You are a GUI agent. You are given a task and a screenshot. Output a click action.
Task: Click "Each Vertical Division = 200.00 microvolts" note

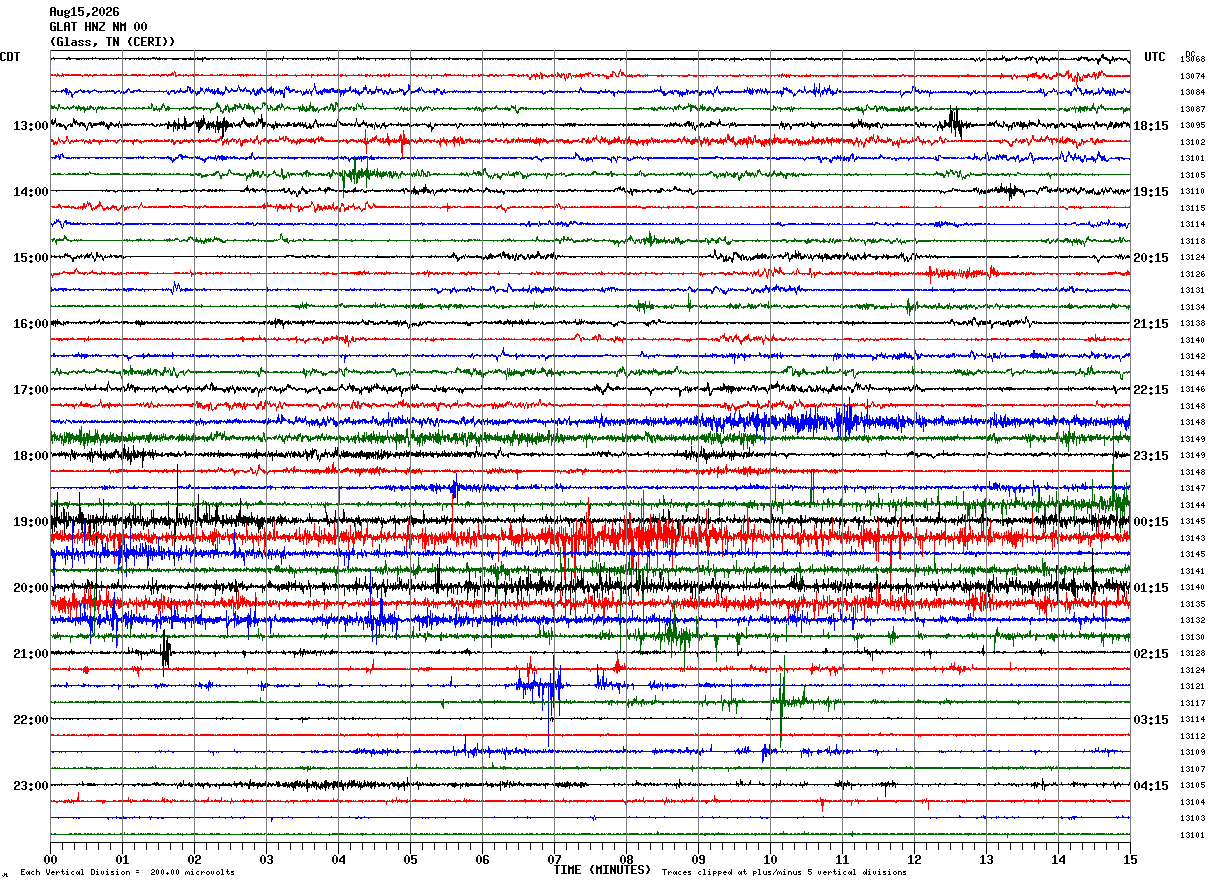[x=127, y=872]
